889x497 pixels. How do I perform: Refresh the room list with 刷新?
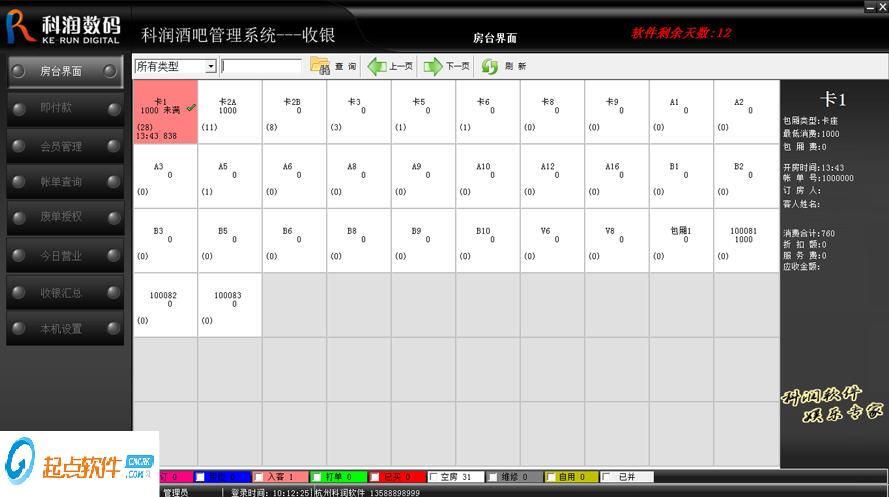point(504,66)
